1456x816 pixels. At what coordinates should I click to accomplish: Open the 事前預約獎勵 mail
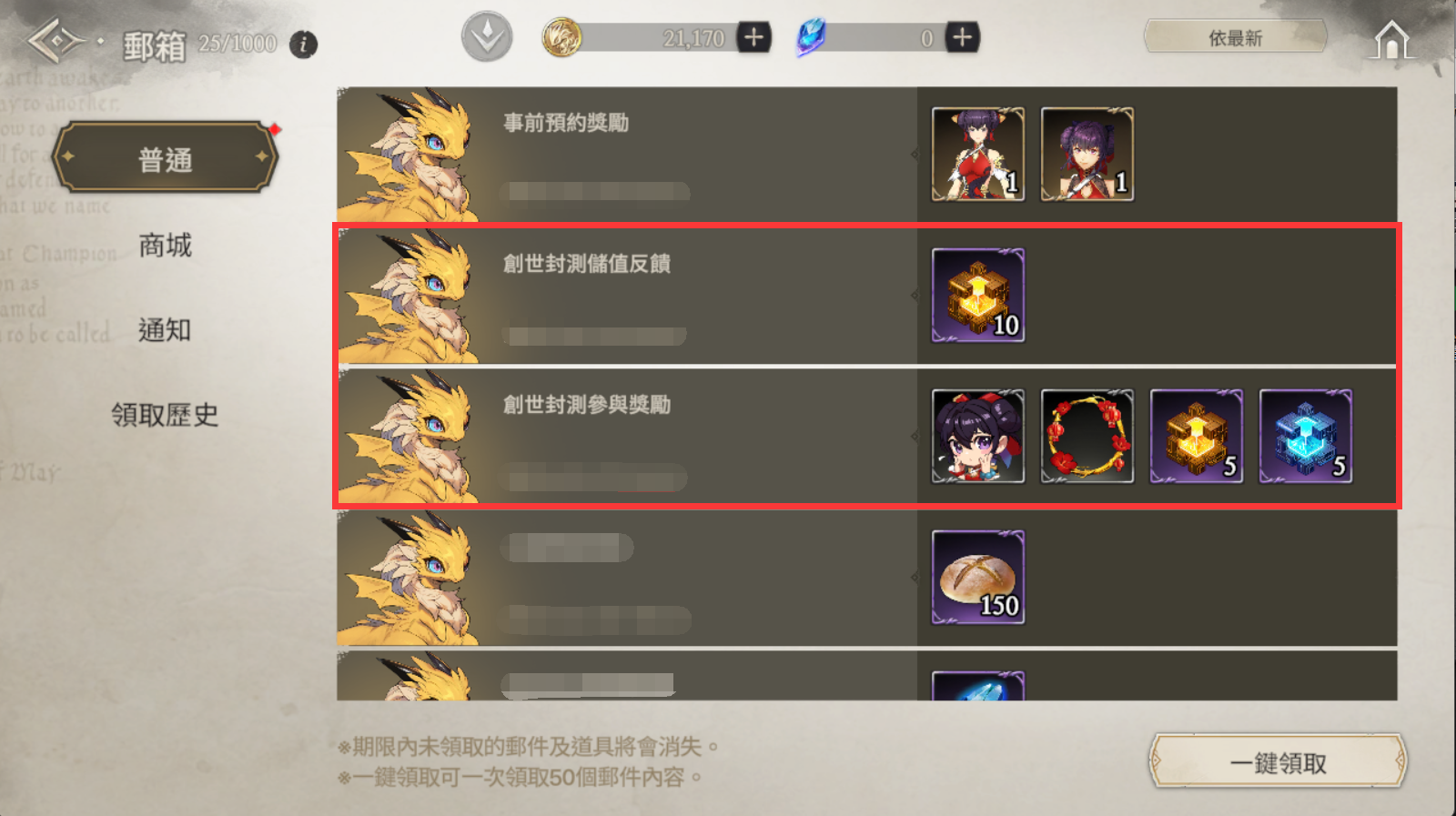[866, 154]
